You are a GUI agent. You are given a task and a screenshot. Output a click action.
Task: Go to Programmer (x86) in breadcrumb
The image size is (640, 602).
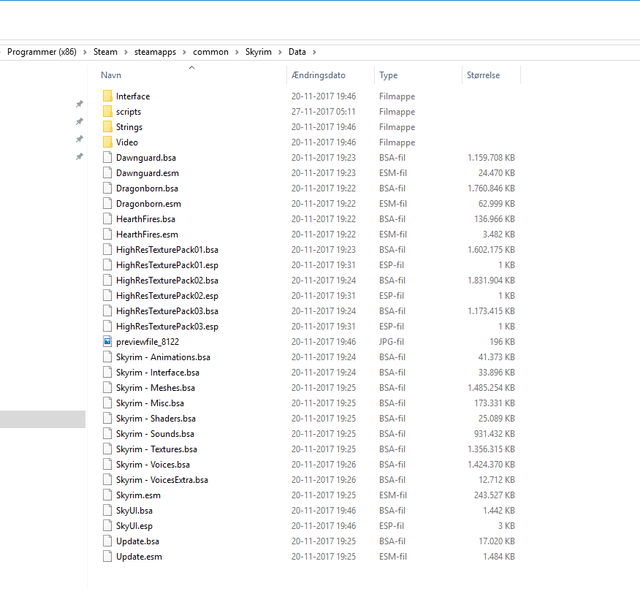tap(42, 52)
